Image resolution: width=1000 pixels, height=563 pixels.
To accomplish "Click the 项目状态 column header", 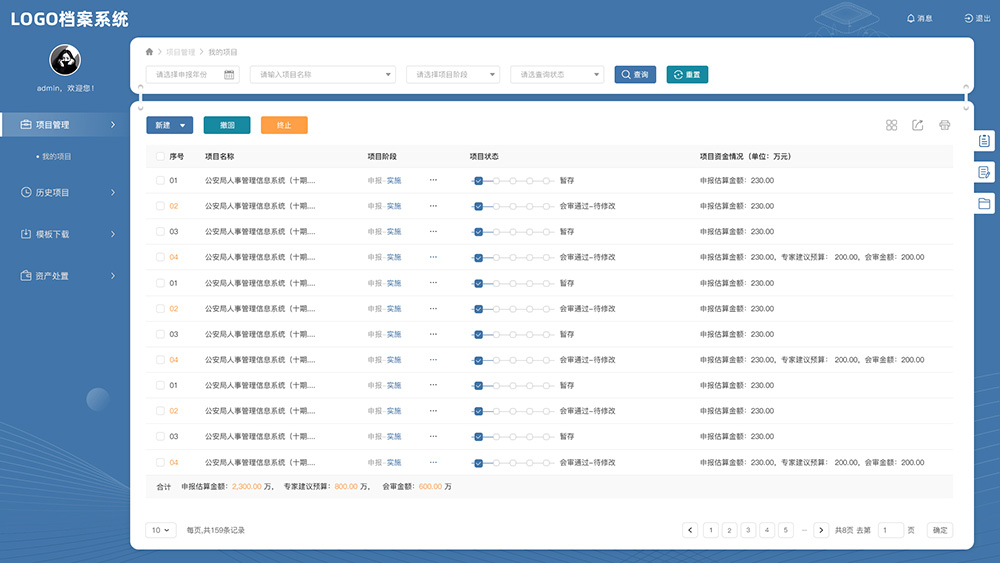I will [x=484, y=156].
